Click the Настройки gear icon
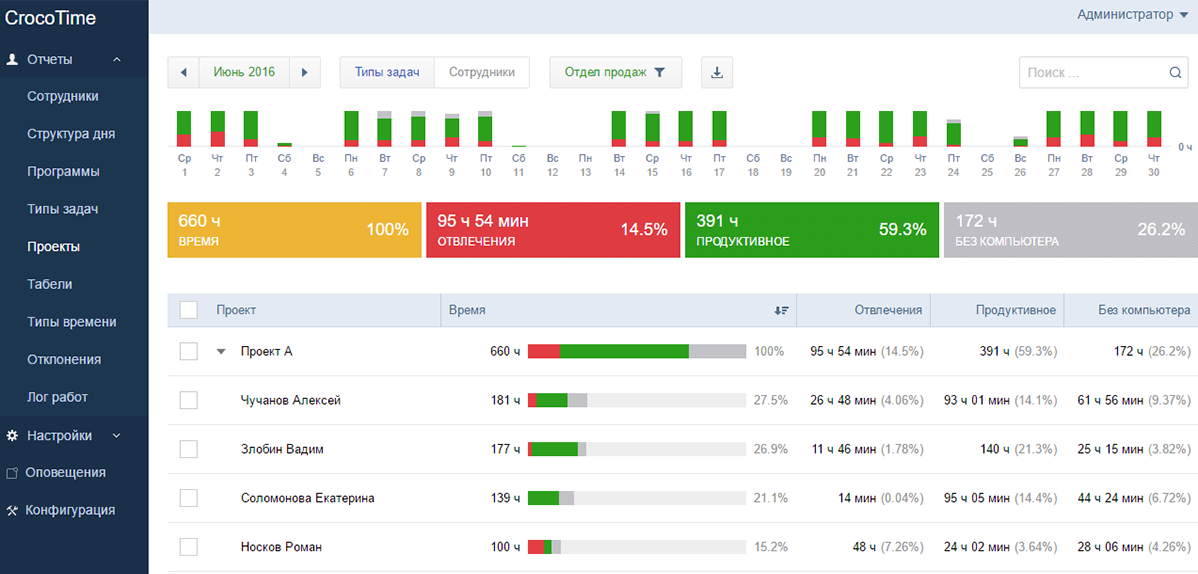 click(12, 435)
